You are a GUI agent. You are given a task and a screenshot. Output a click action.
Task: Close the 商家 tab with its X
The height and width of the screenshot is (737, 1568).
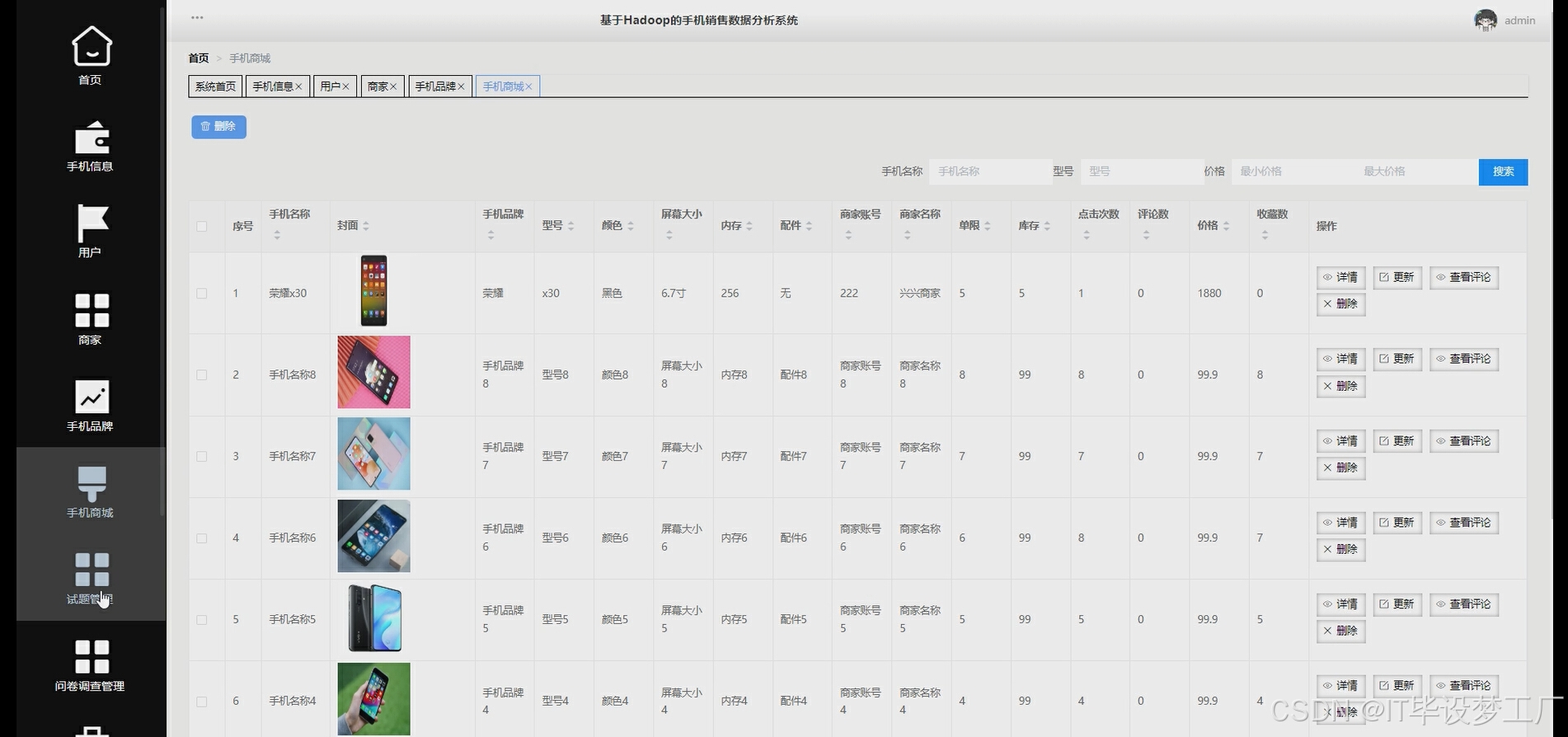[393, 87]
